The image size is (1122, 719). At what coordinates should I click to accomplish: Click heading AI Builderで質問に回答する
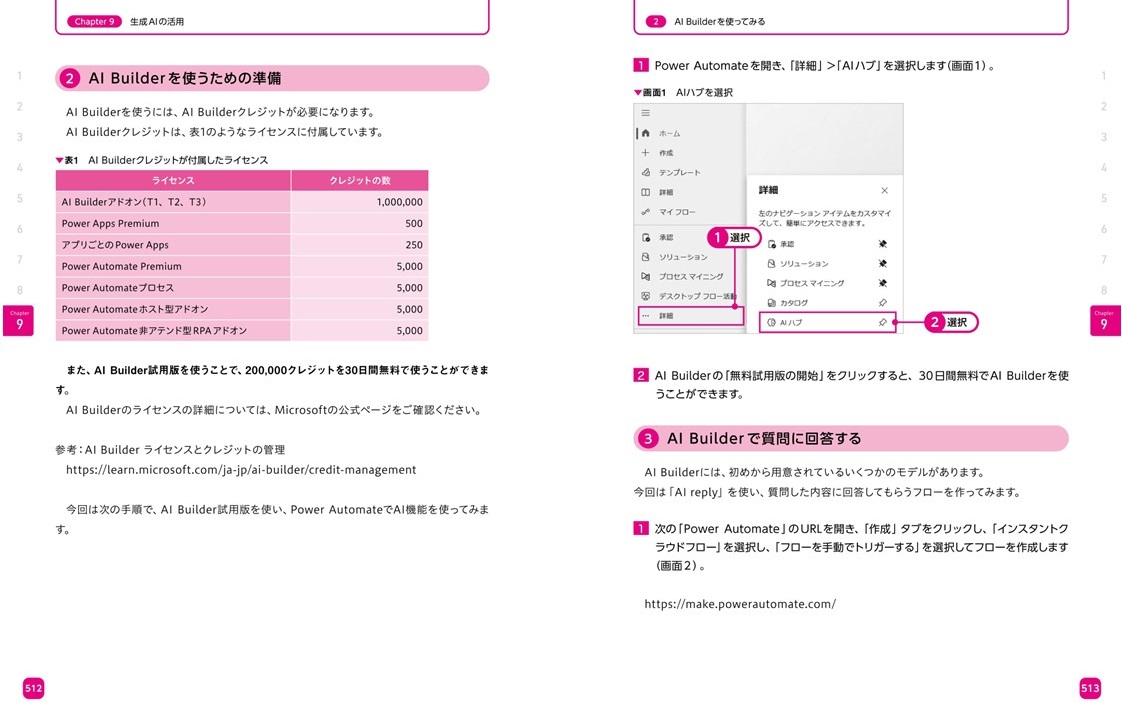[764, 439]
